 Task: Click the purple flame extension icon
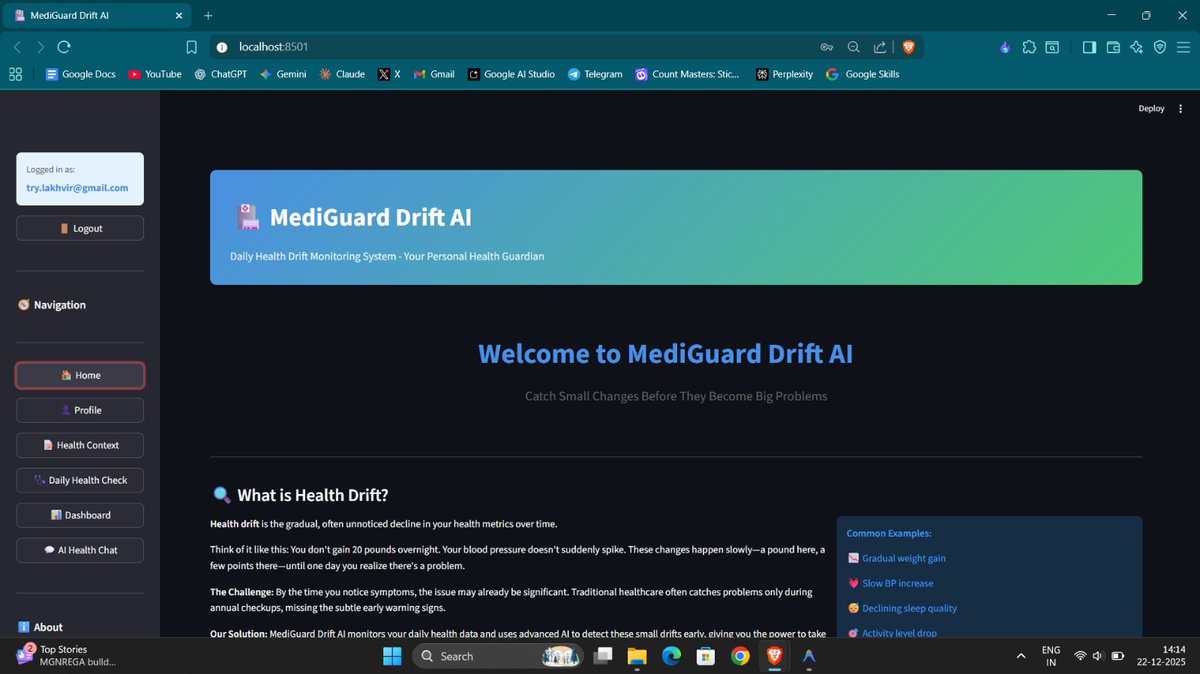1005,46
